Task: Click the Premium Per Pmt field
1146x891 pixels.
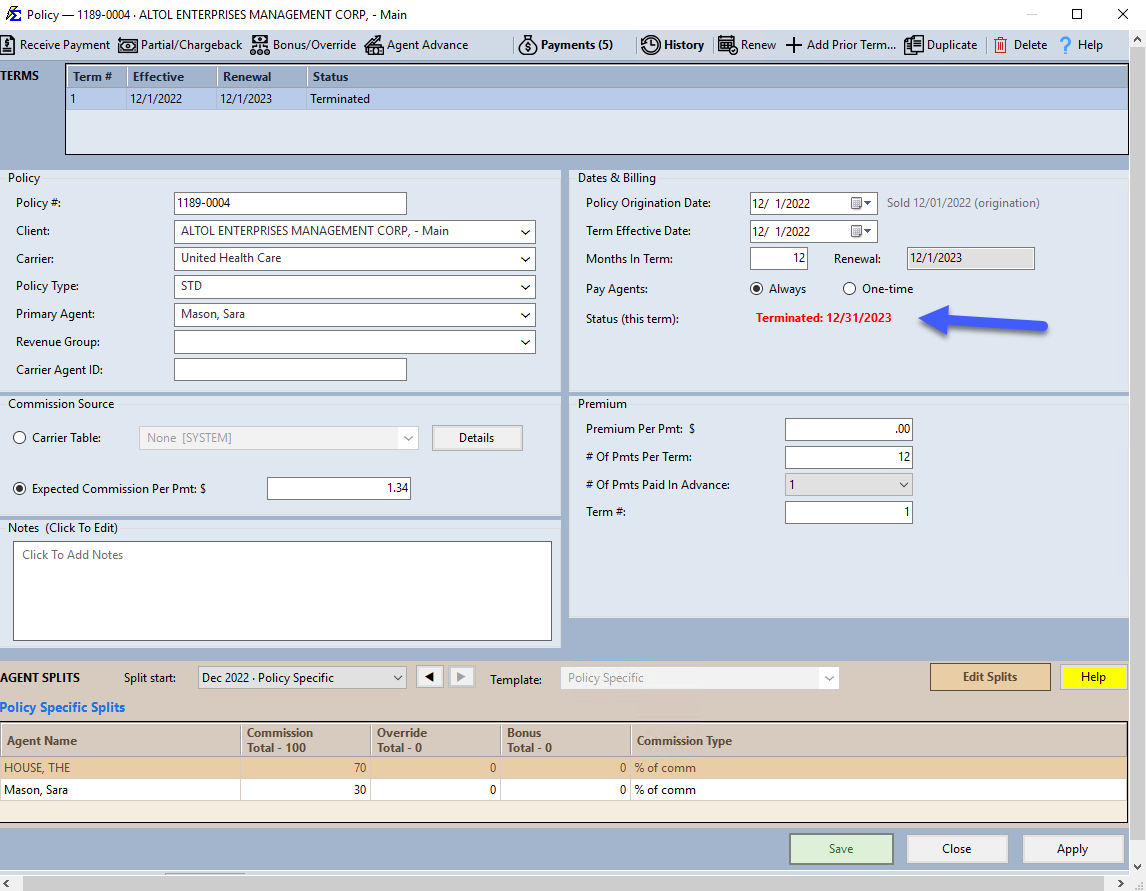Action: (849, 429)
